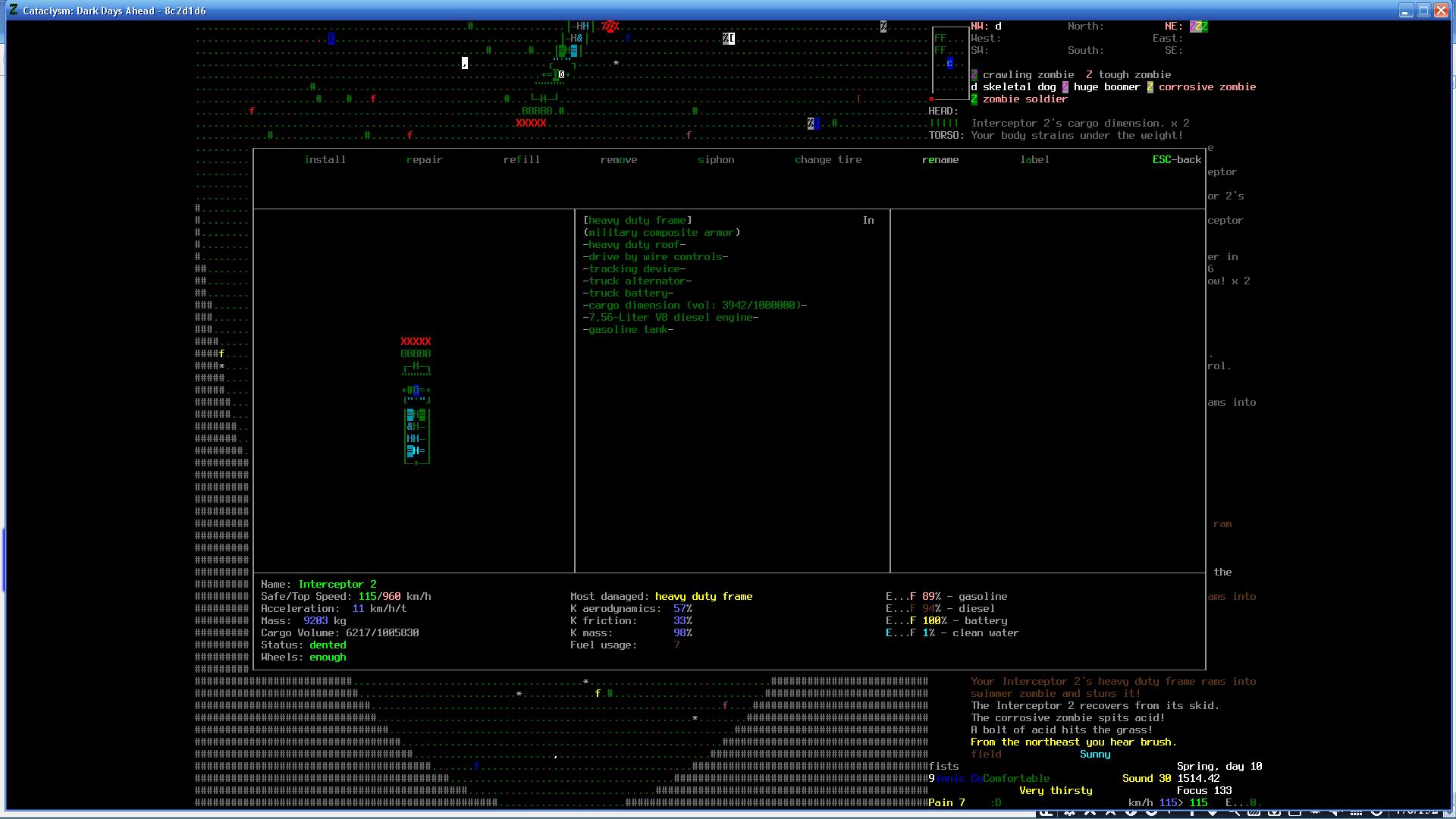Image resolution: width=1456 pixels, height=819 pixels.
Task: Click the siphon option
Action: pyautogui.click(x=715, y=159)
